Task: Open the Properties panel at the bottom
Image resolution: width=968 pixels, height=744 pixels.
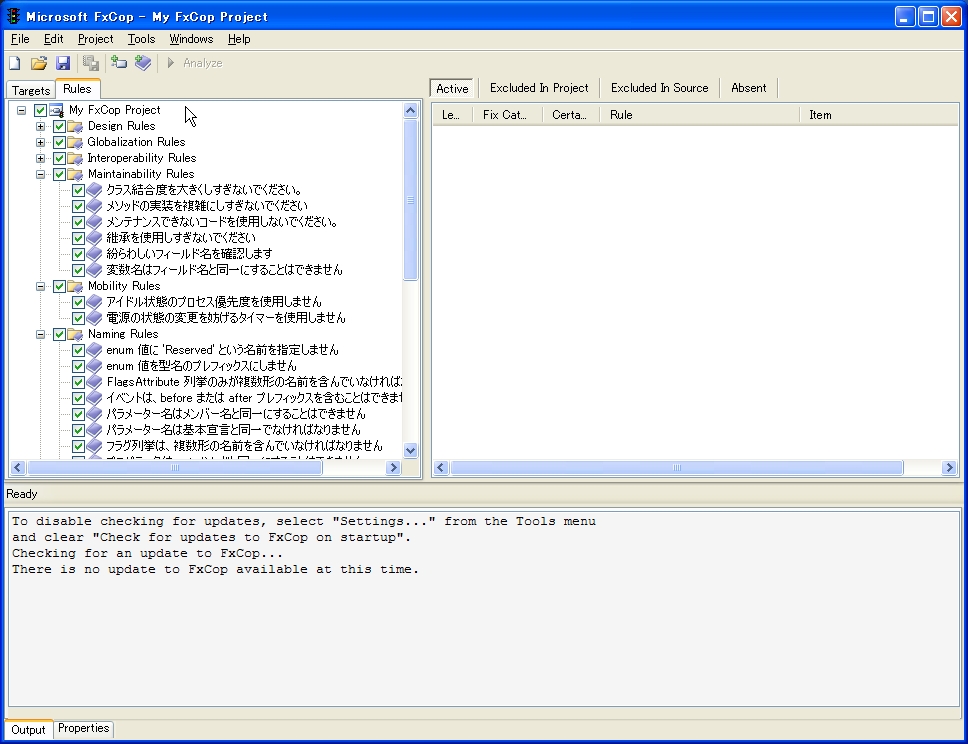Action: click(x=83, y=729)
